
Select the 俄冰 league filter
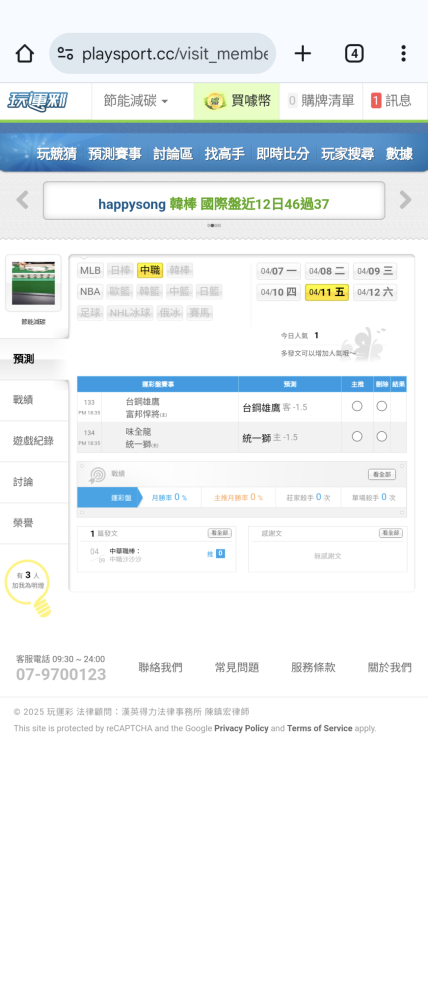(170, 312)
